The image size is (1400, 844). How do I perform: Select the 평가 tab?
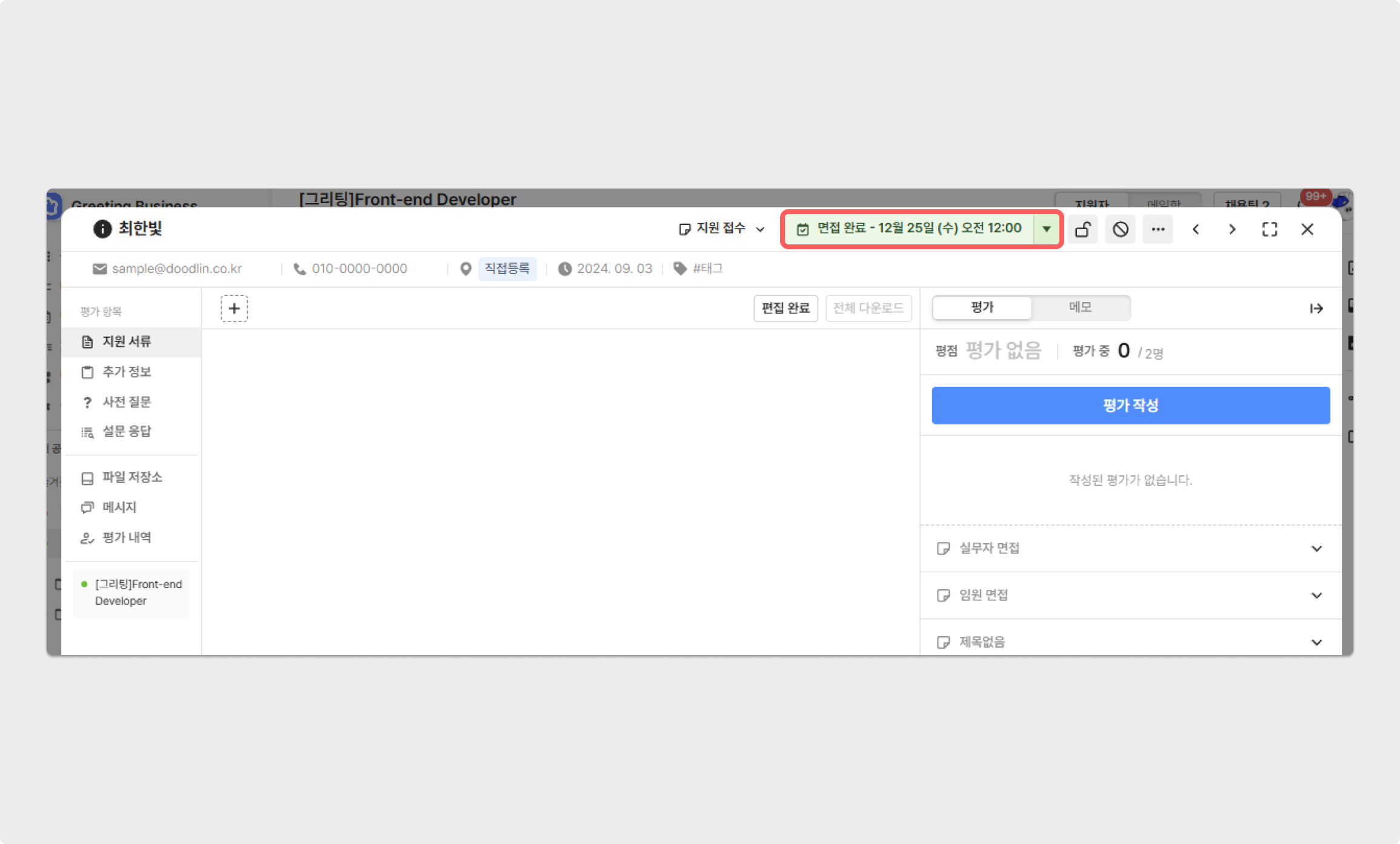tap(982, 307)
